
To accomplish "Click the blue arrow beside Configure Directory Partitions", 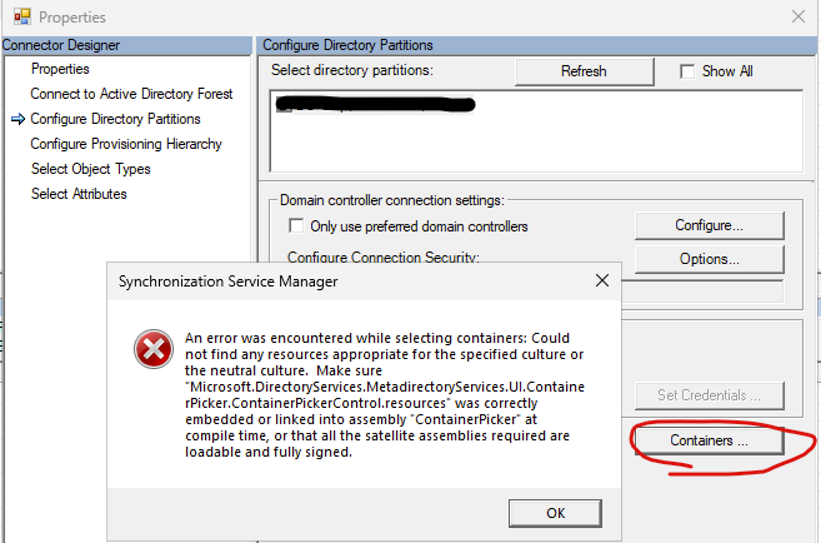I will [x=18, y=119].
